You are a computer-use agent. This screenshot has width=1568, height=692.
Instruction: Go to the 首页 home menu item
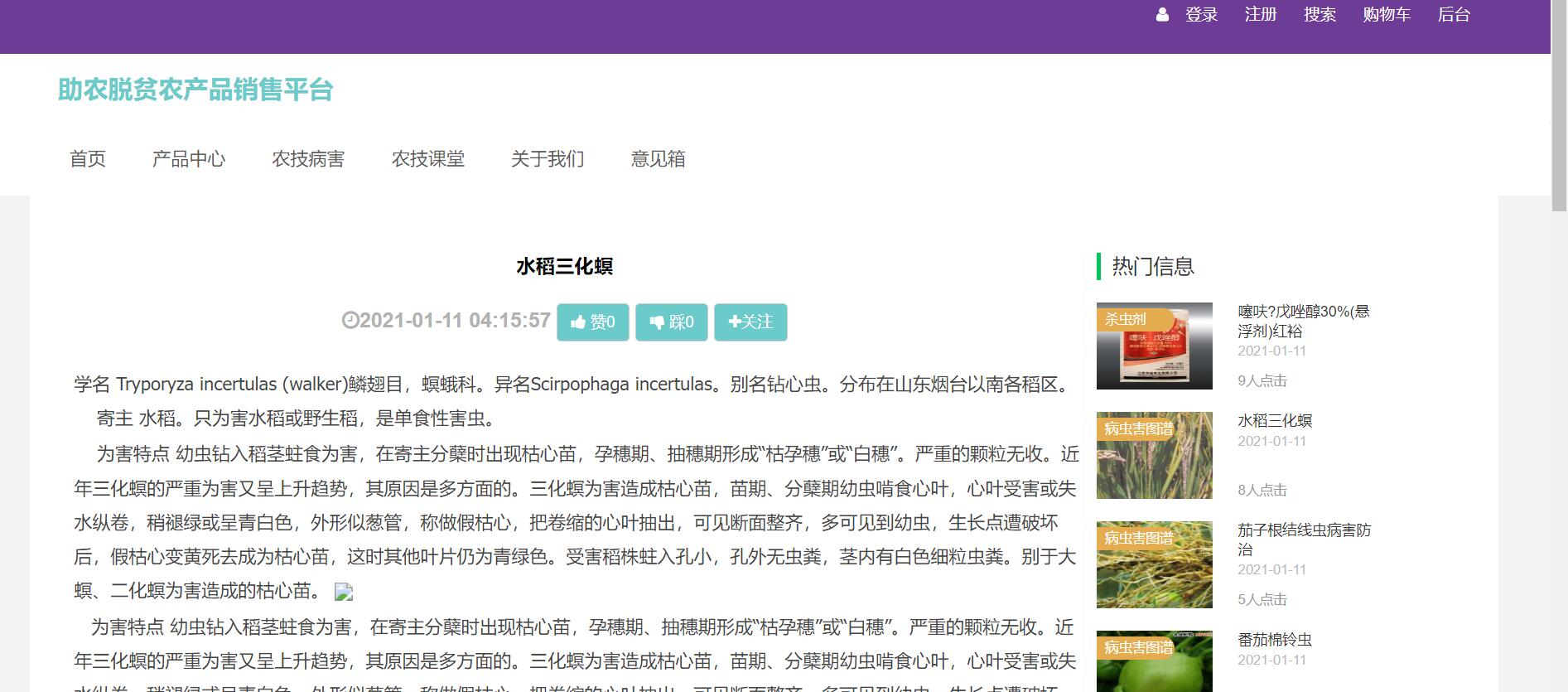pyautogui.click(x=88, y=159)
